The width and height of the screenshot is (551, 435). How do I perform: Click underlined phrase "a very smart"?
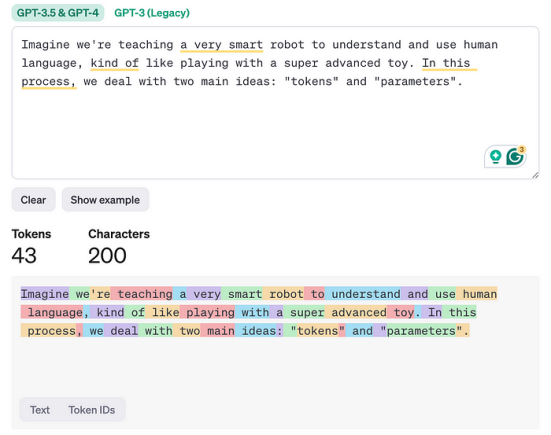[x=221, y=45]
